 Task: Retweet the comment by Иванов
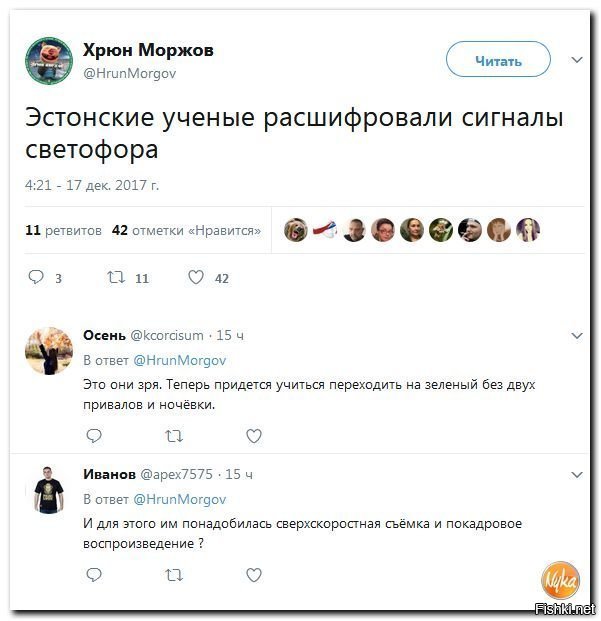click(174, 575)
